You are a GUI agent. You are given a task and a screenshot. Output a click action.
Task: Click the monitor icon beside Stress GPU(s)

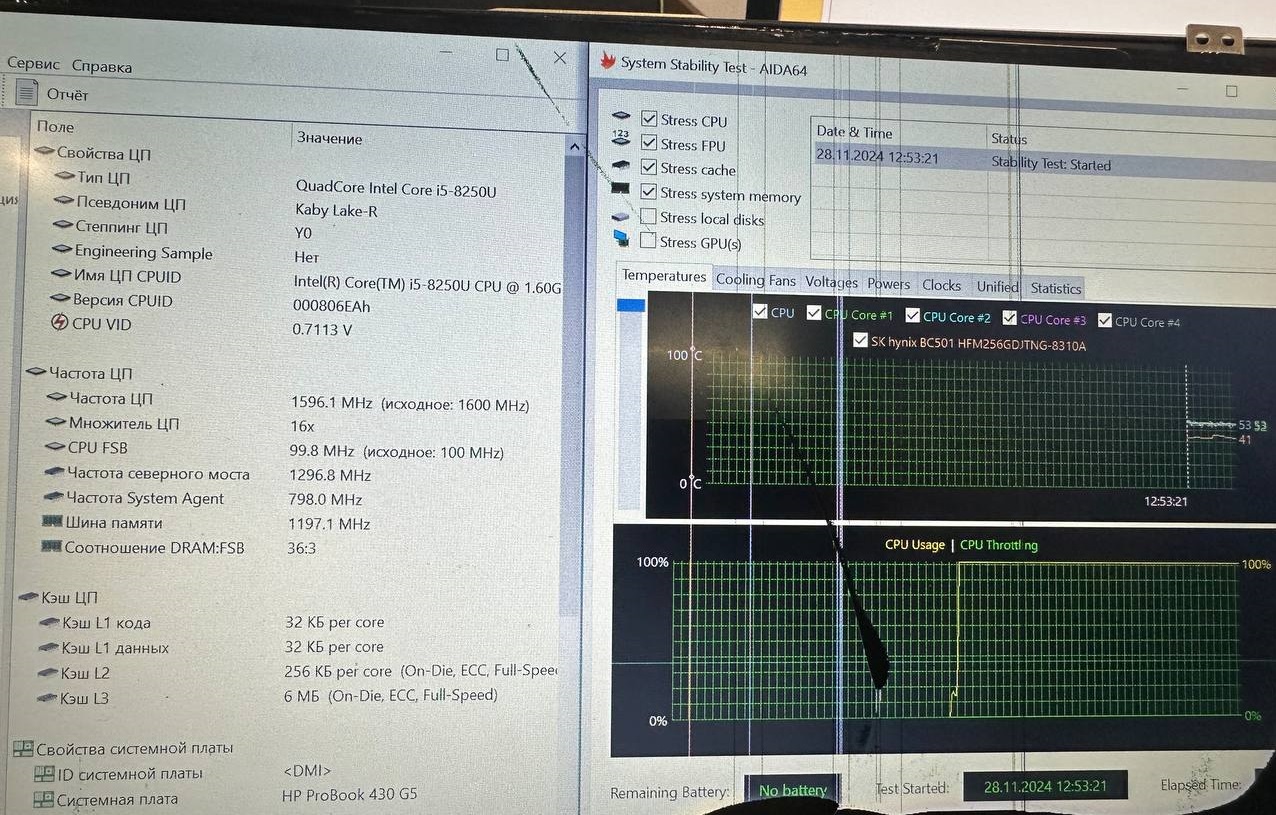(x=621, y=239)
